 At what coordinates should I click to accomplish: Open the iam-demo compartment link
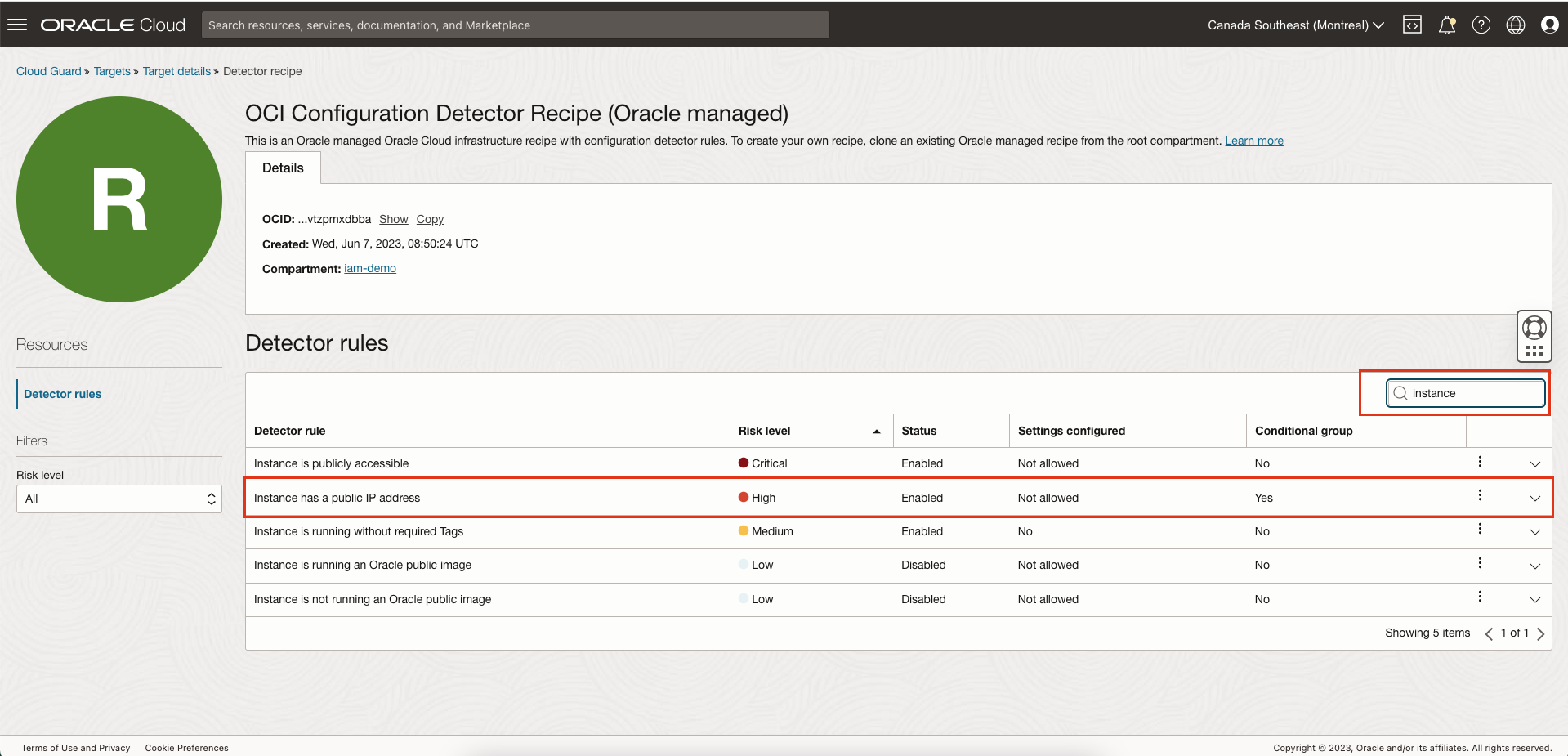(370, 268)
